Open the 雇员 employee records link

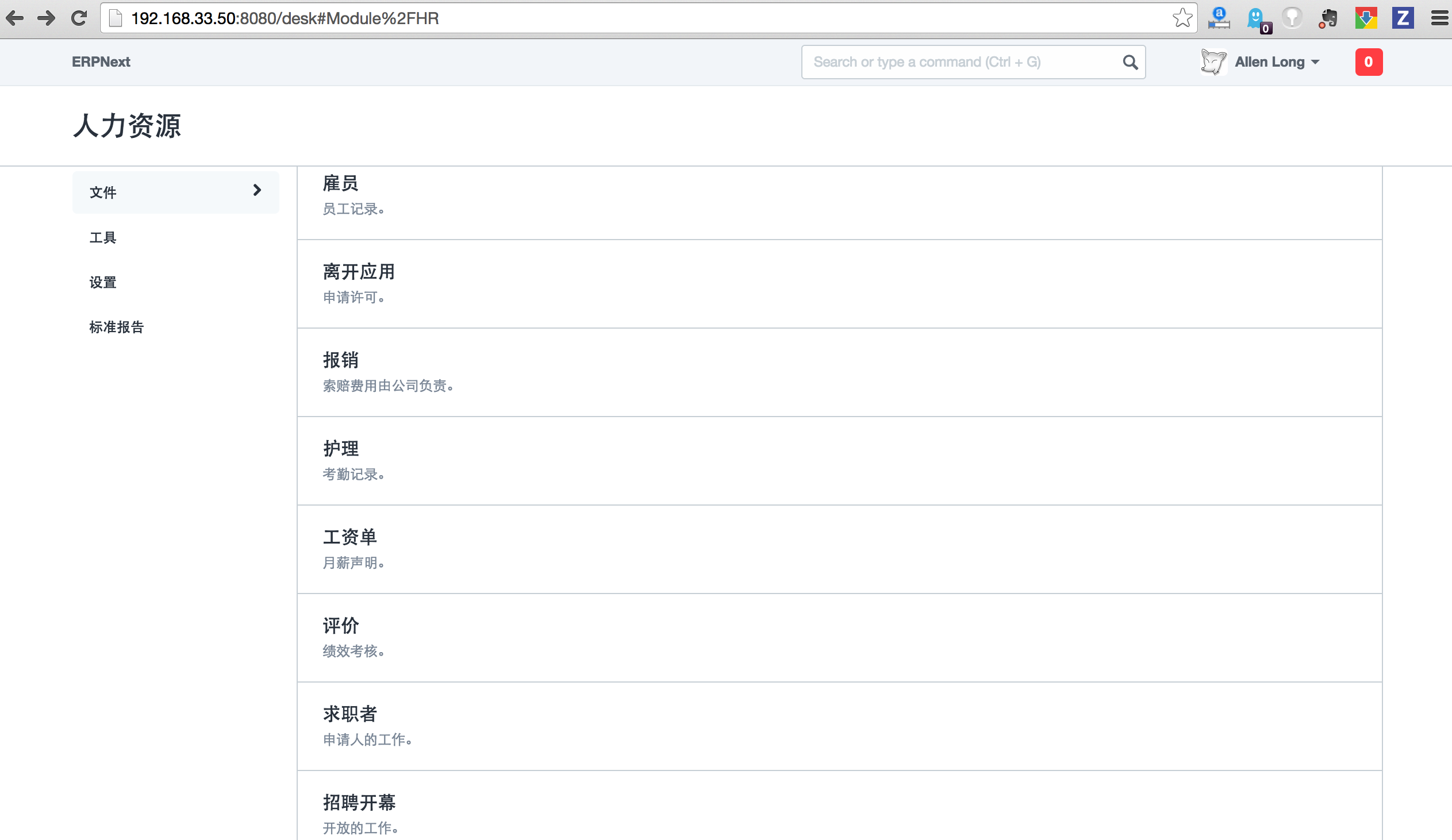click(340, 184)
